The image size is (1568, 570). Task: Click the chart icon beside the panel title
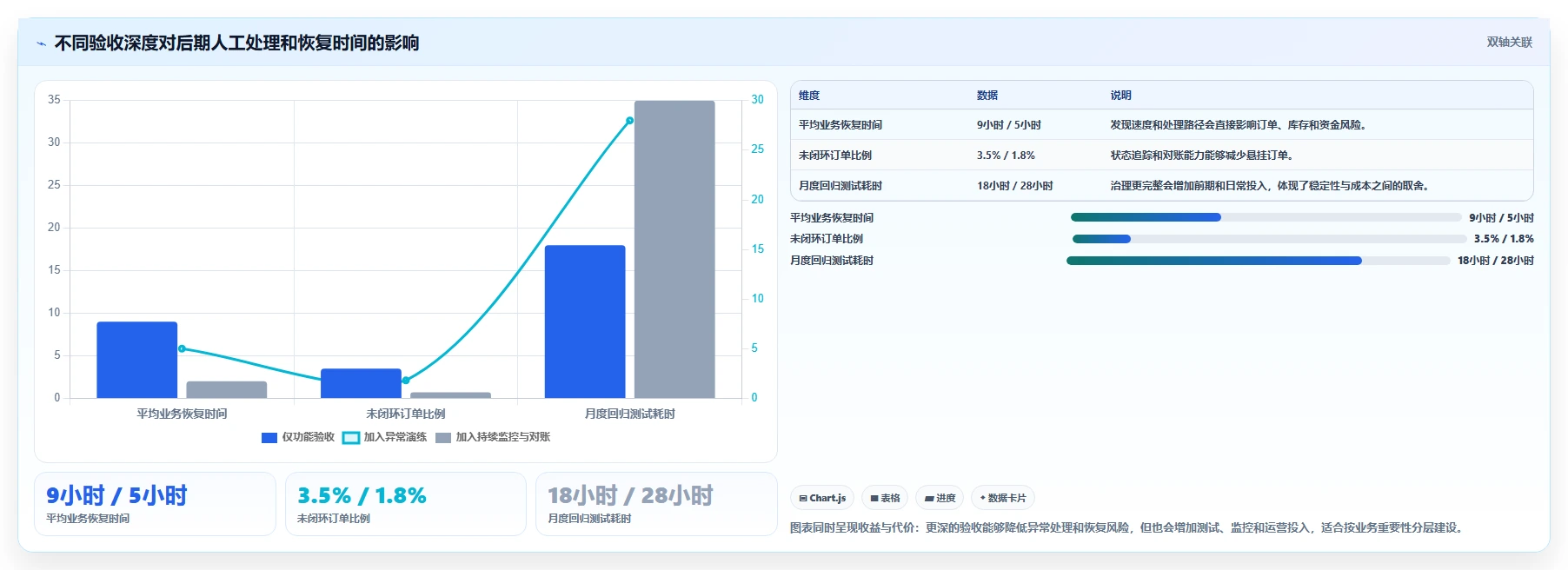41,43
